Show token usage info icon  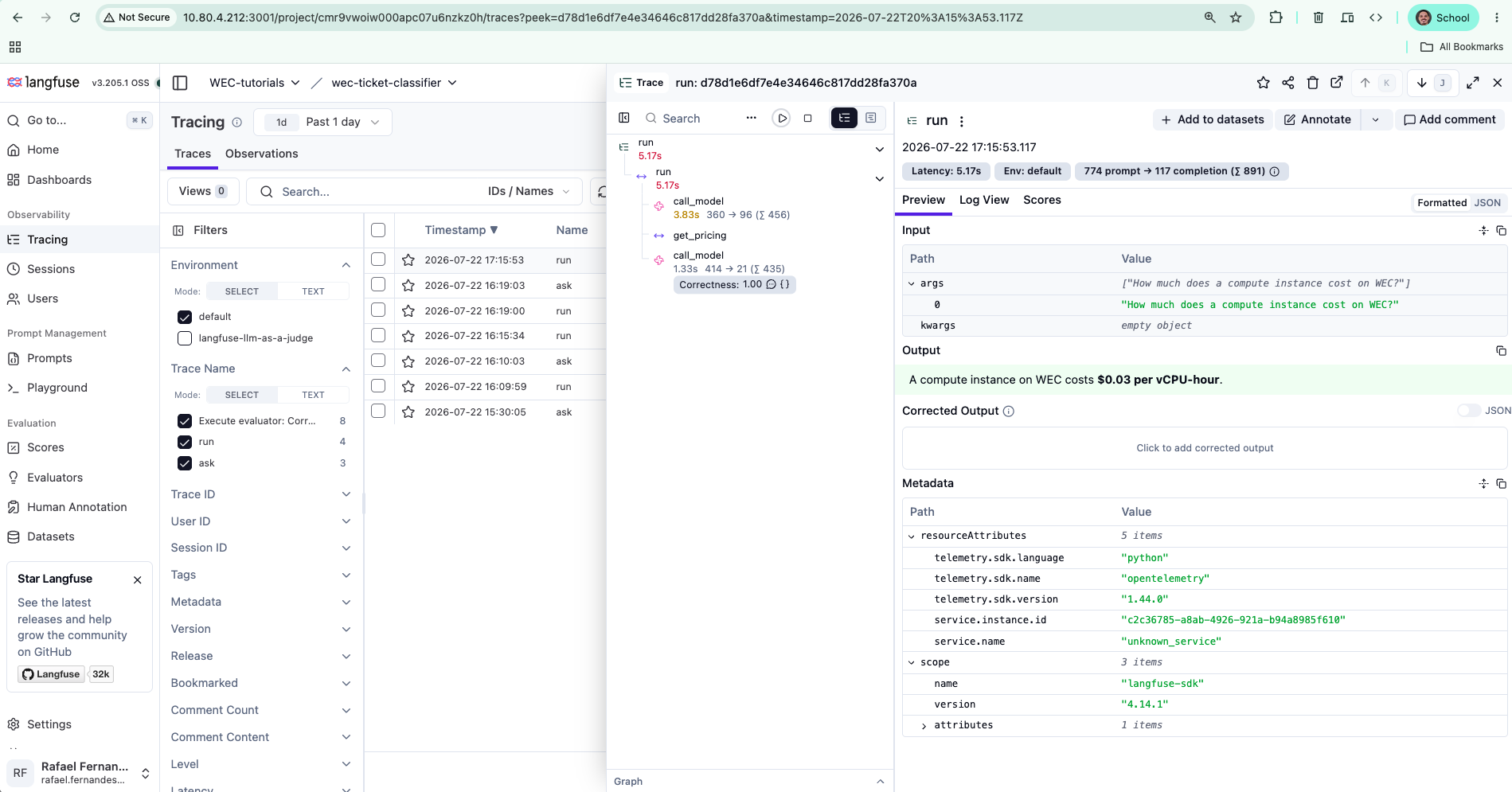pos(1275,171)
